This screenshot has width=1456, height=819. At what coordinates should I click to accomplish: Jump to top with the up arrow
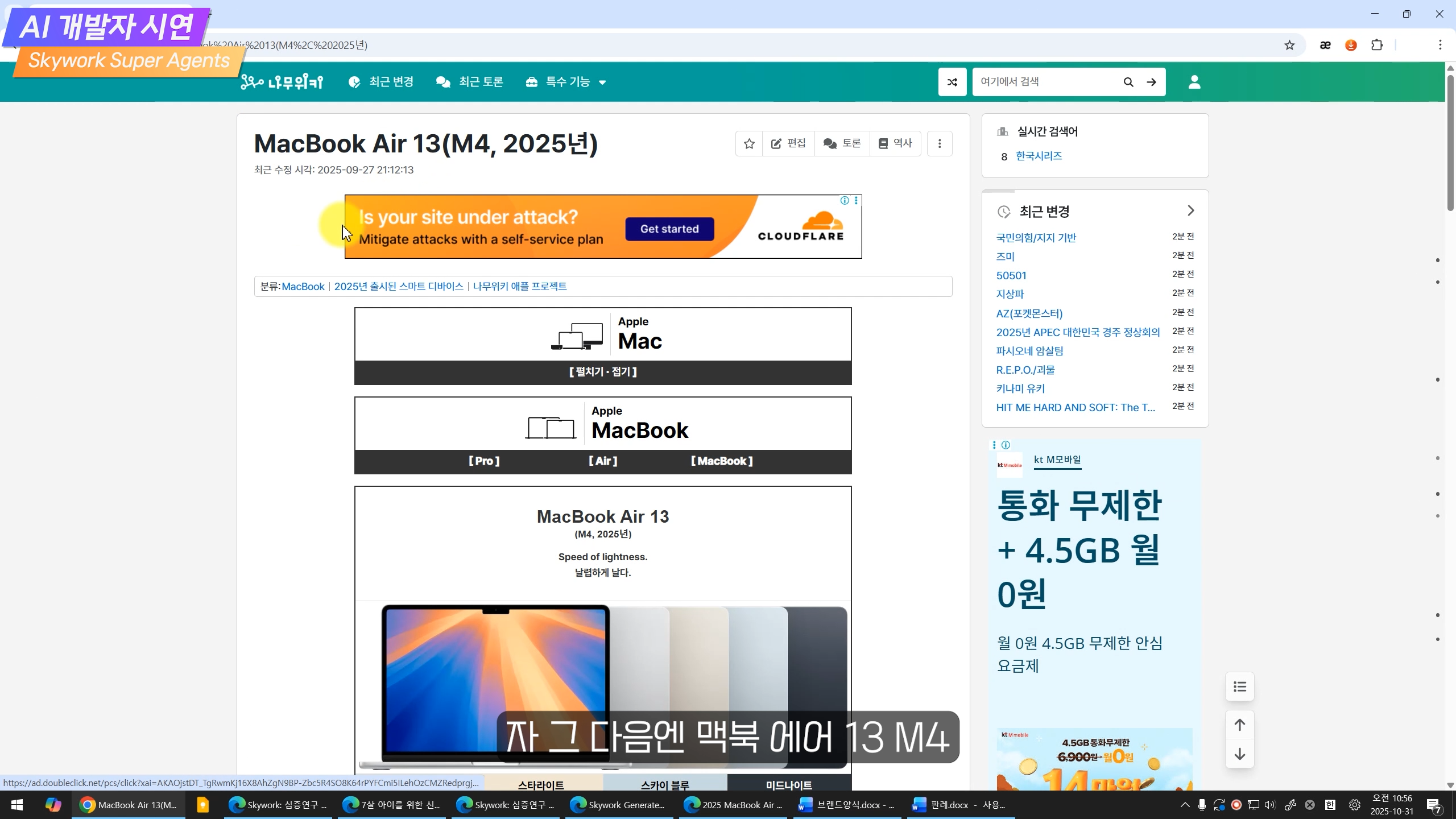1240,725
